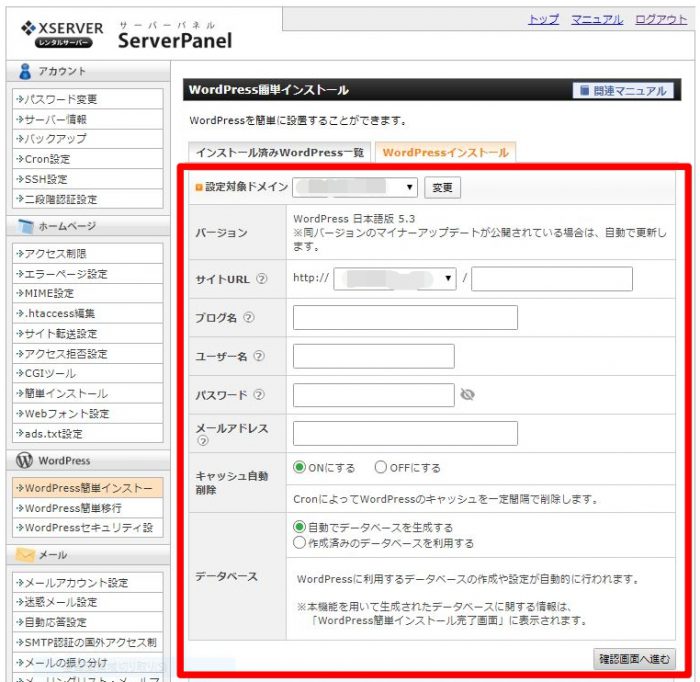Open メールアカウント設定 in sidebar

(x=88, y=582)
